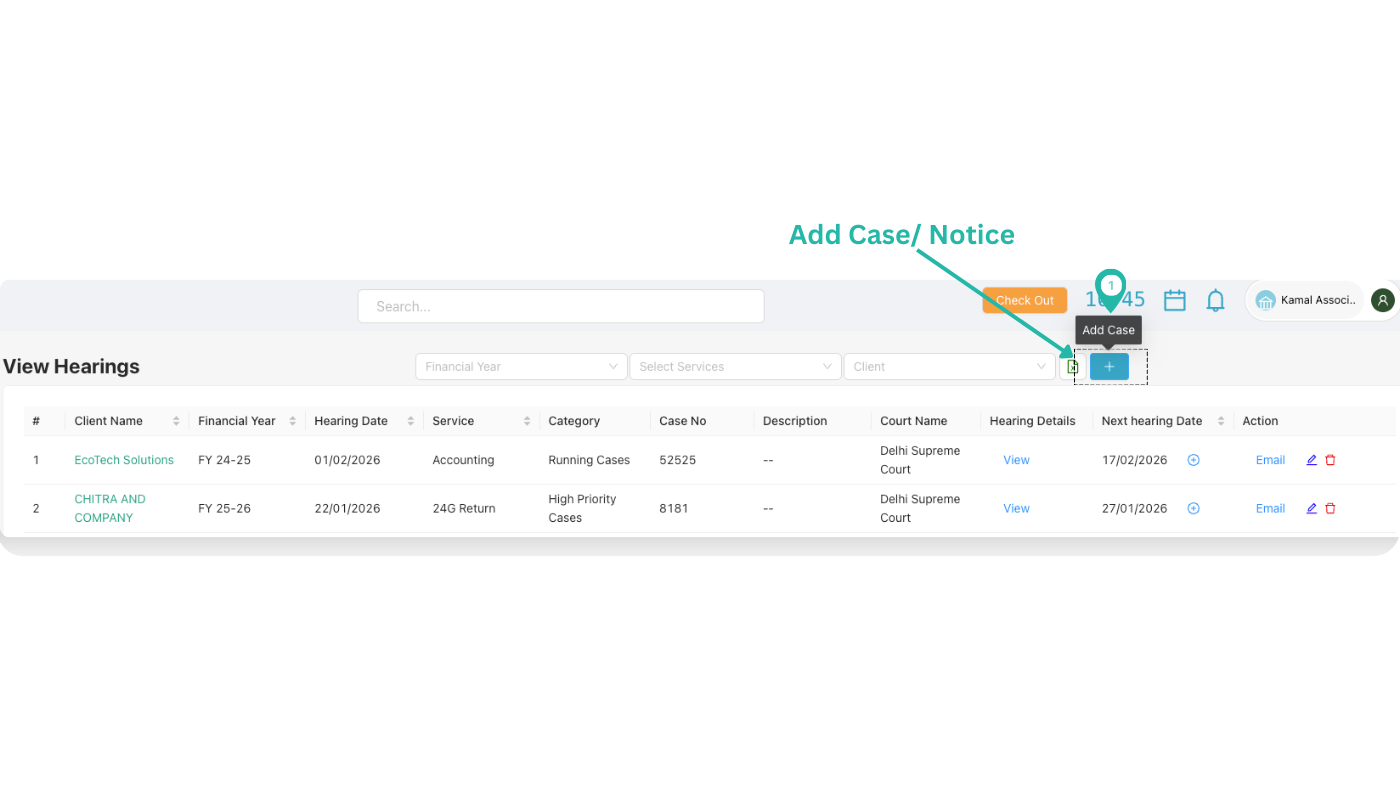Expand the Select Services dropdown
Screen dimensions: 1400x800
(x=735, y=367)
